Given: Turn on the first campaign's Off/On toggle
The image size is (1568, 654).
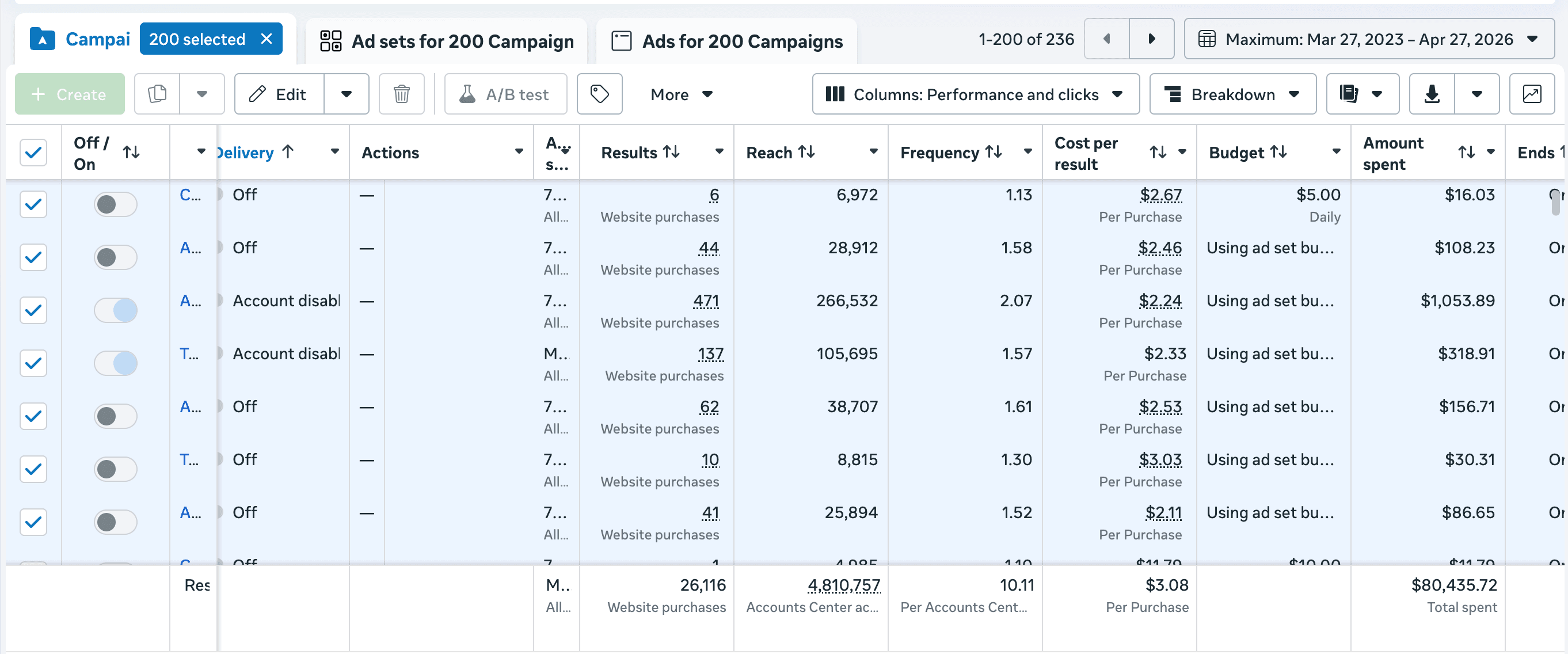Looking at the screenshot, I should (116, 204).
